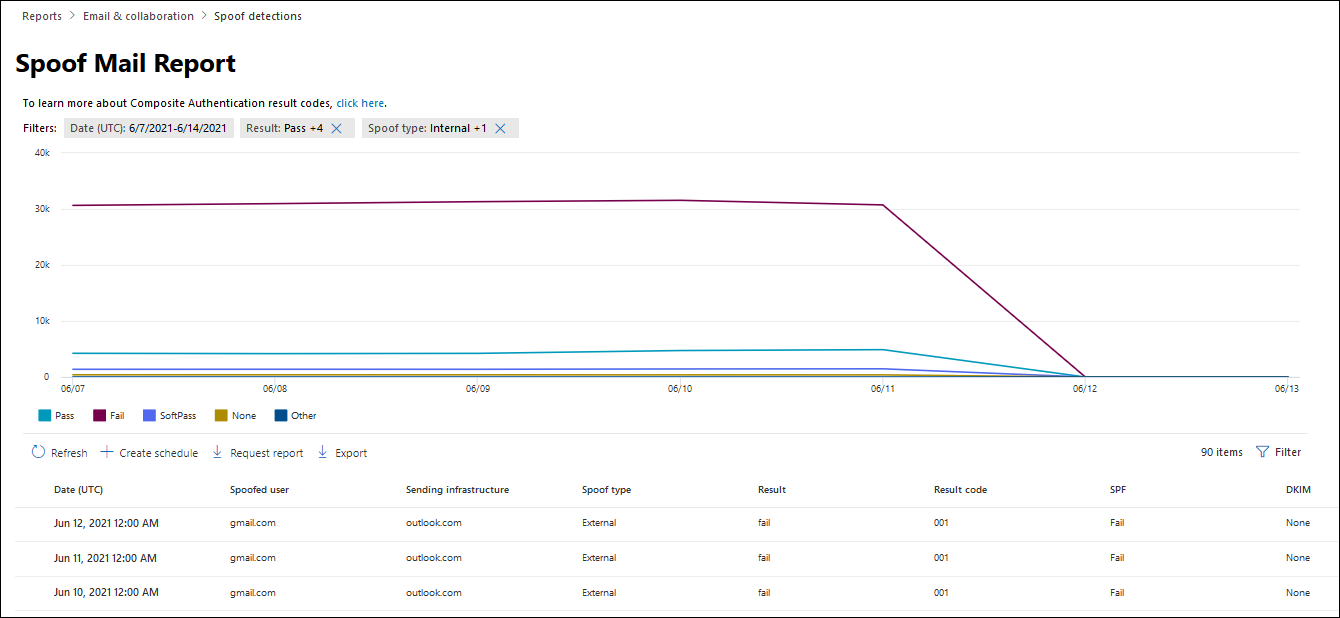Toggle the Other legend color swatch

tap(281, 415)
